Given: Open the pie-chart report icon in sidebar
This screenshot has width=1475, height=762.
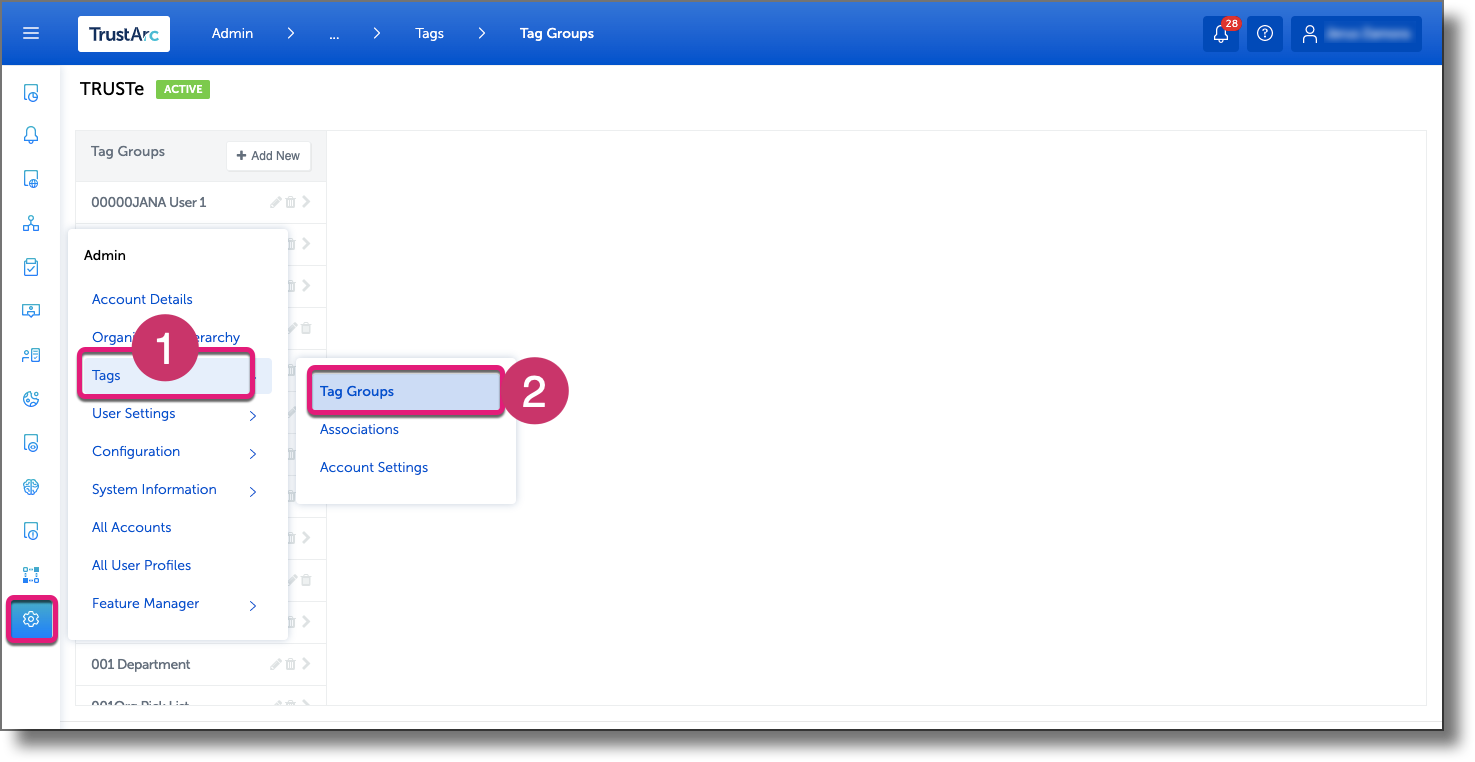Looking at the screenshot, I should (x=31, y=94).
